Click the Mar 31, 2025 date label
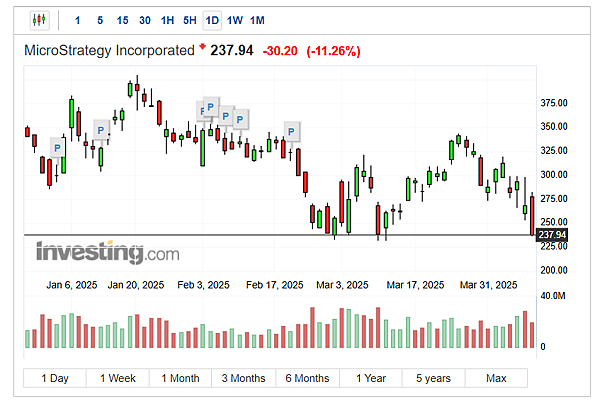600x406 pixels. pyautogui.click(x=488, y=285)
